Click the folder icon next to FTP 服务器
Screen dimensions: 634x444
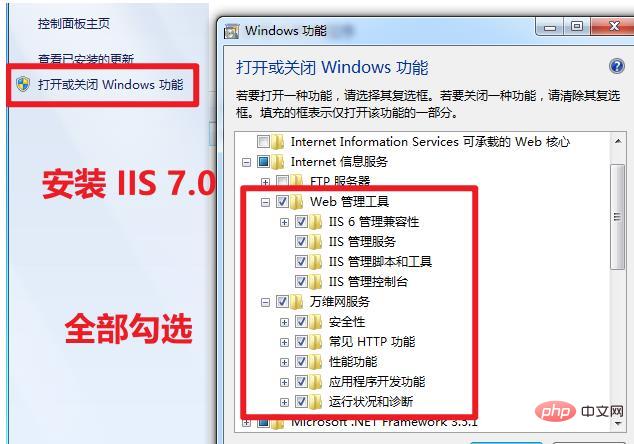point(300,181)
